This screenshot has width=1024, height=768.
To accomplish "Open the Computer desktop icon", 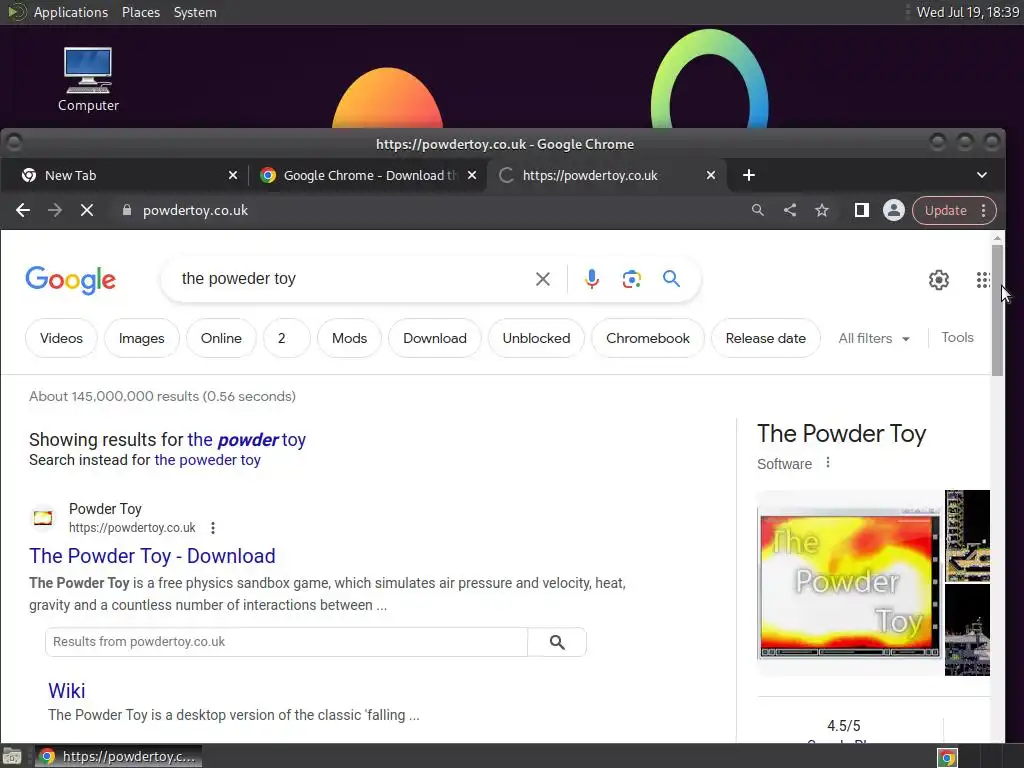I will coord(88,79).
